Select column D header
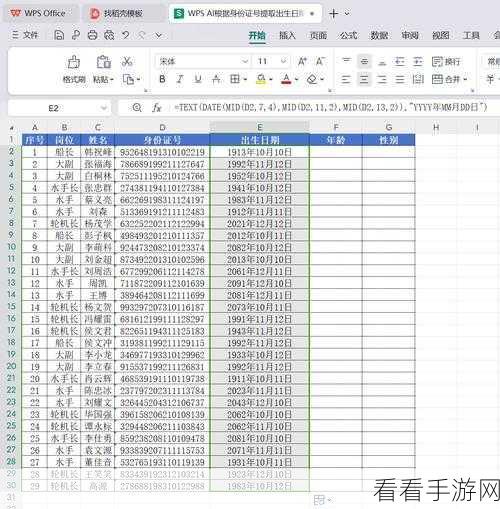The image size is (500, 509). tap(162, 127)
